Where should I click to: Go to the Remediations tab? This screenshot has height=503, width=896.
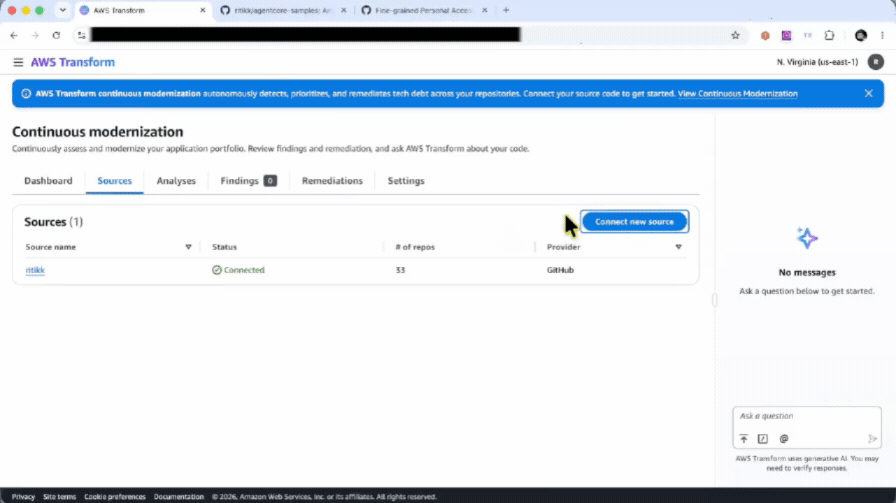coord(332,181)
